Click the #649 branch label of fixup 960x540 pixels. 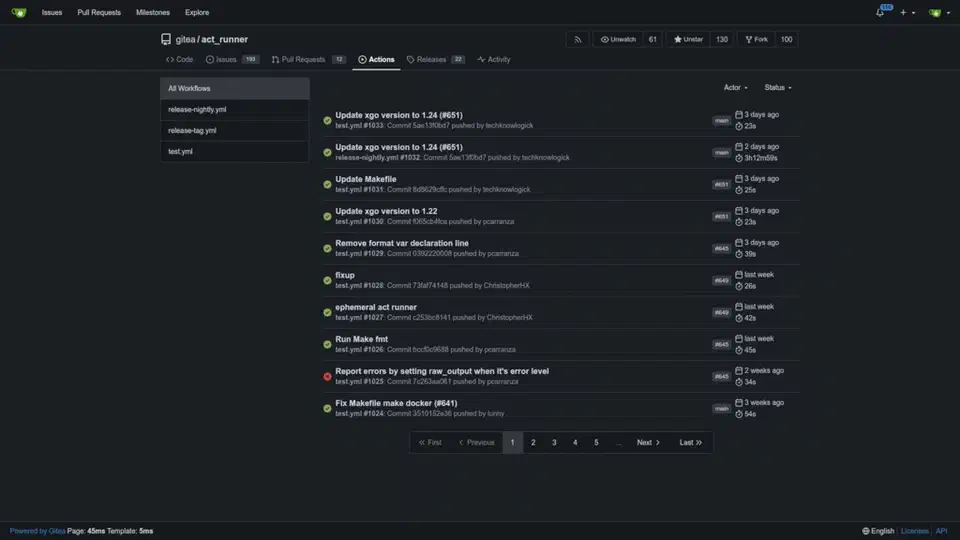pyautogui.click(x=721, y=280)
